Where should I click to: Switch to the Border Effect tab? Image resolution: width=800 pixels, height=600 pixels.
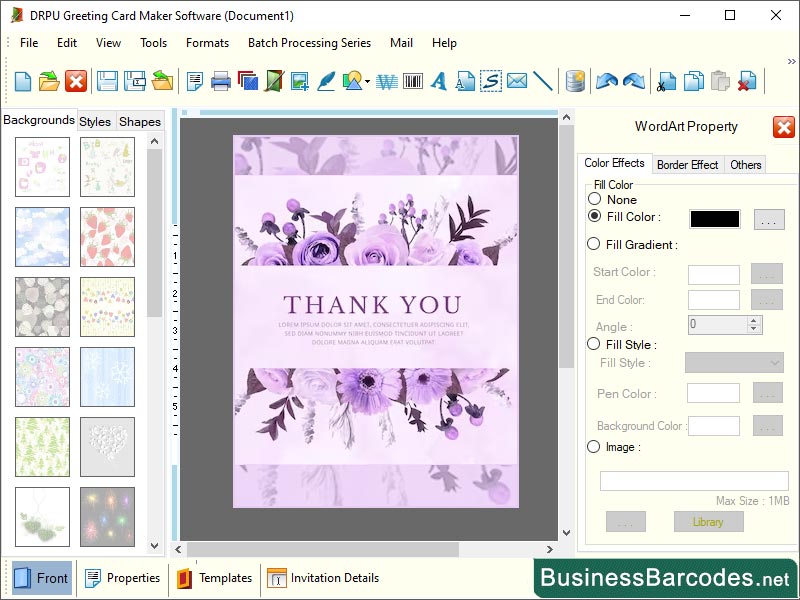688,164
